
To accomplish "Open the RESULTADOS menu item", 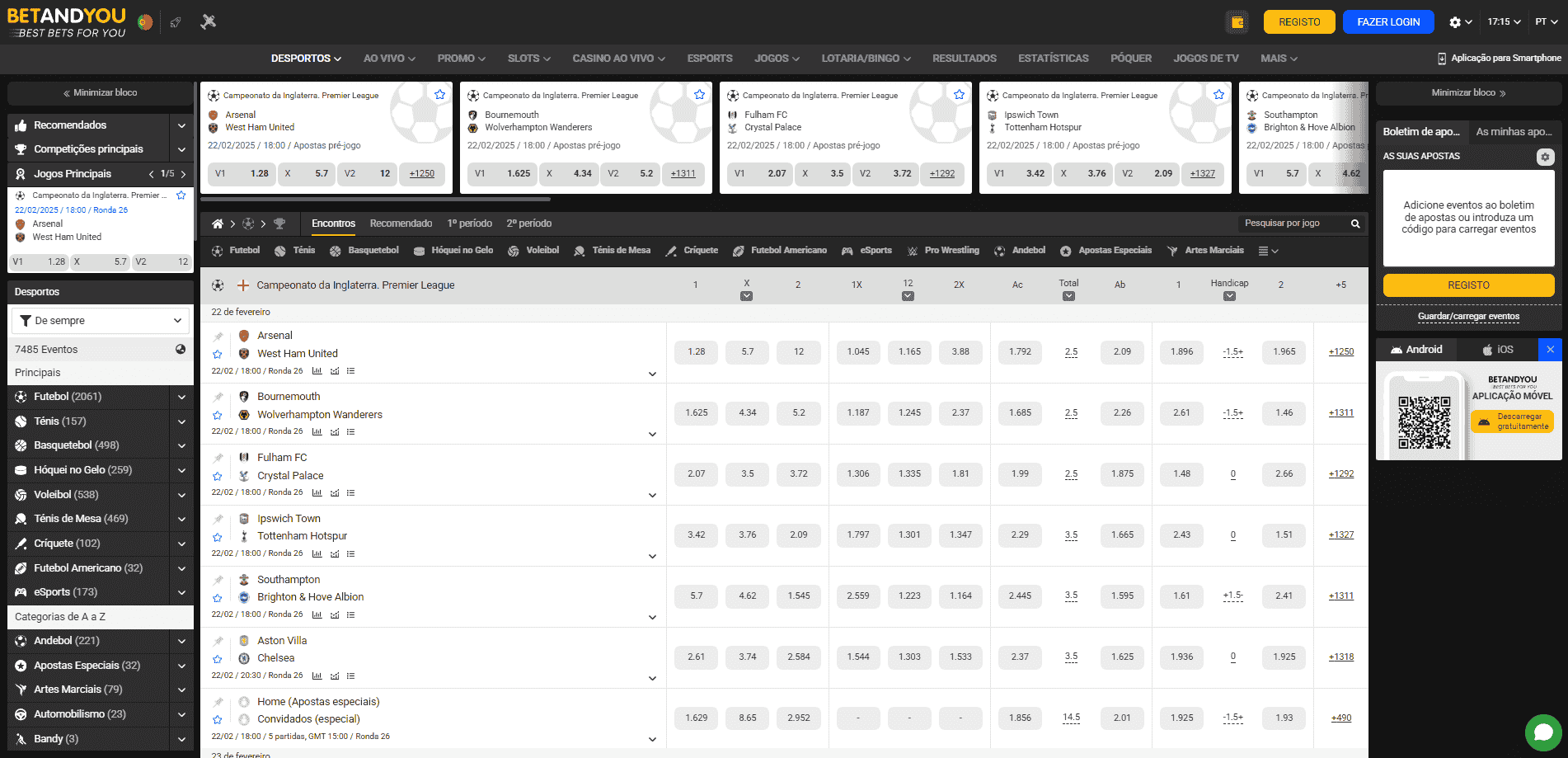I will point(964,59).
